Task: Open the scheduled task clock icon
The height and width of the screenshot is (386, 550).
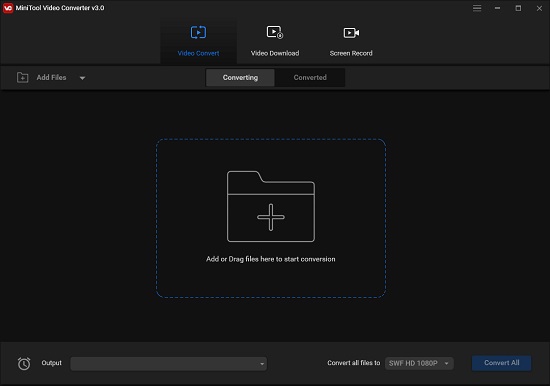Action: (x=24, y=364)
